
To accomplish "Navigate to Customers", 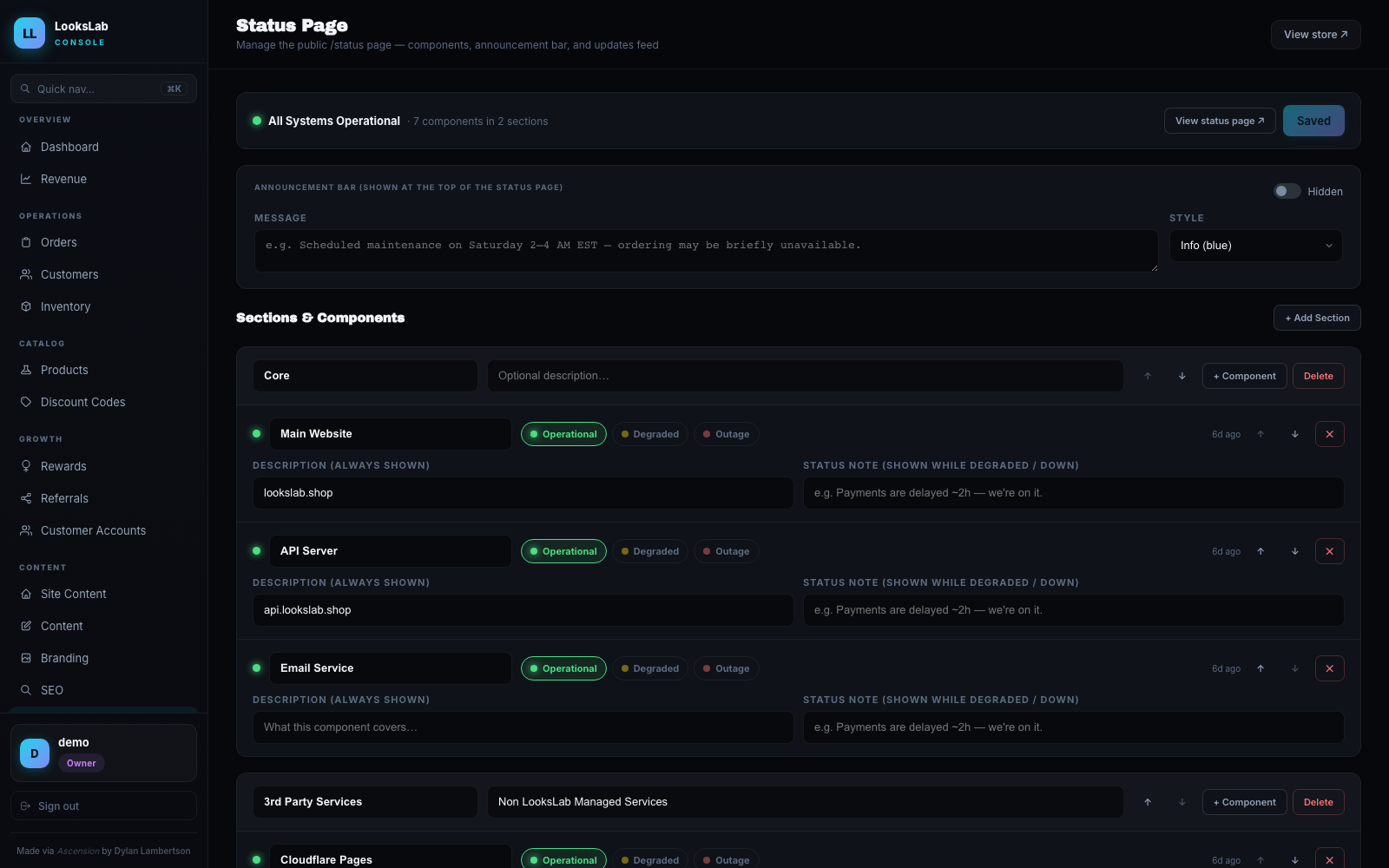I will pos(103,274).
